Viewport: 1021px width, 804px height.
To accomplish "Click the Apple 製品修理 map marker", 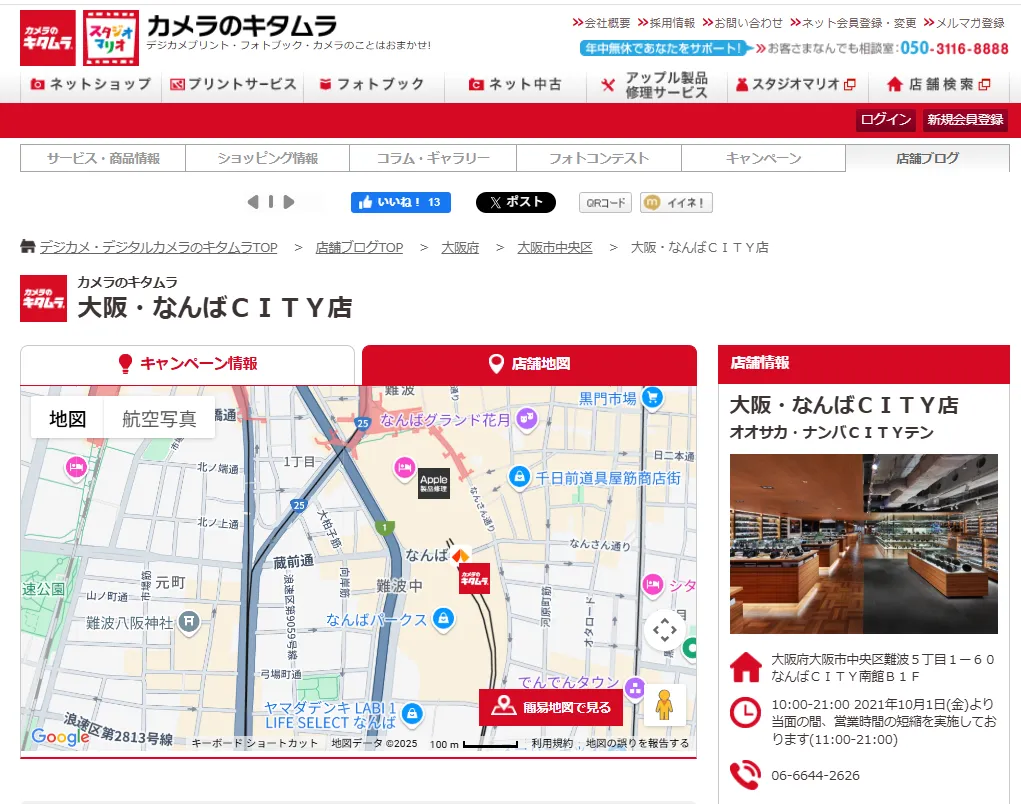I will (434, 483).
